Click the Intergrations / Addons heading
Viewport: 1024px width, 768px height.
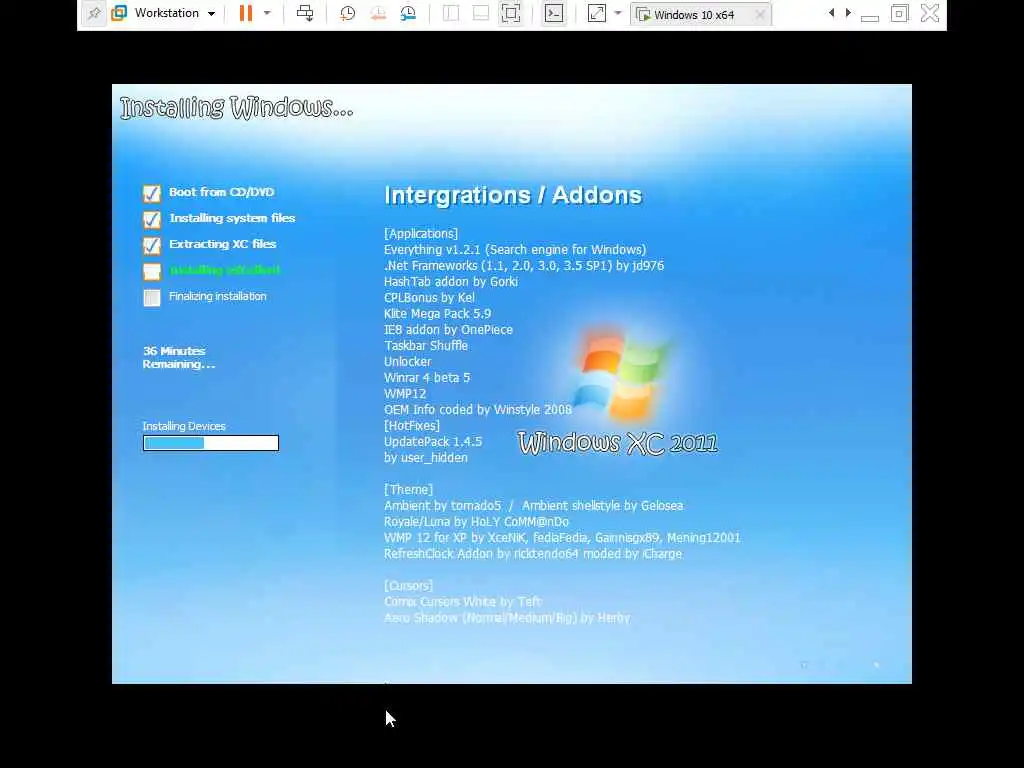point(513,195)
